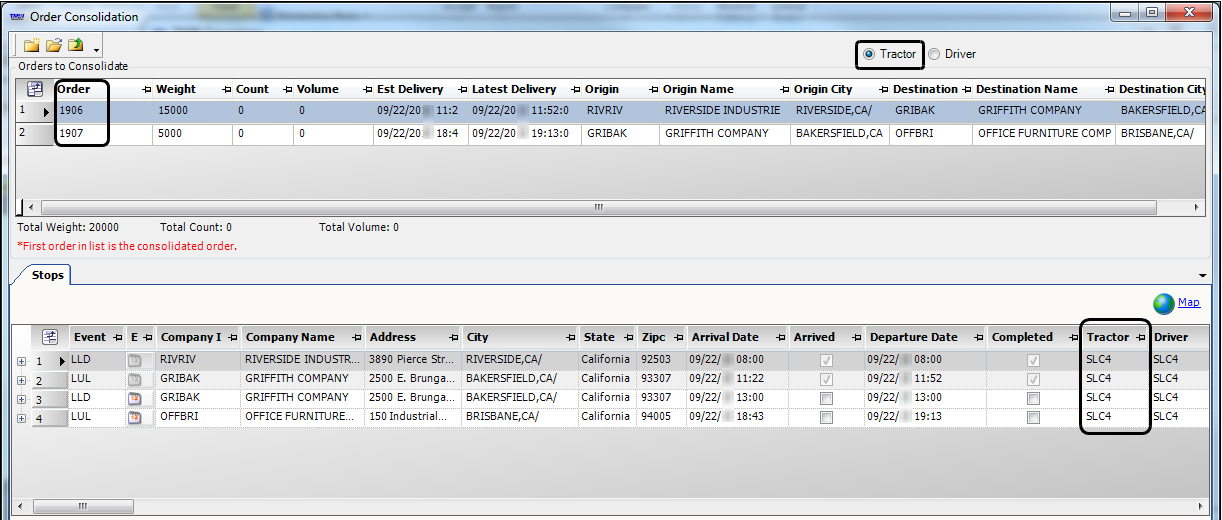Screen dimensions: 1222x520
Task: Toggle Completed checkbox for stop 1
Action: pyautogui.click(x=1033, y=360)
